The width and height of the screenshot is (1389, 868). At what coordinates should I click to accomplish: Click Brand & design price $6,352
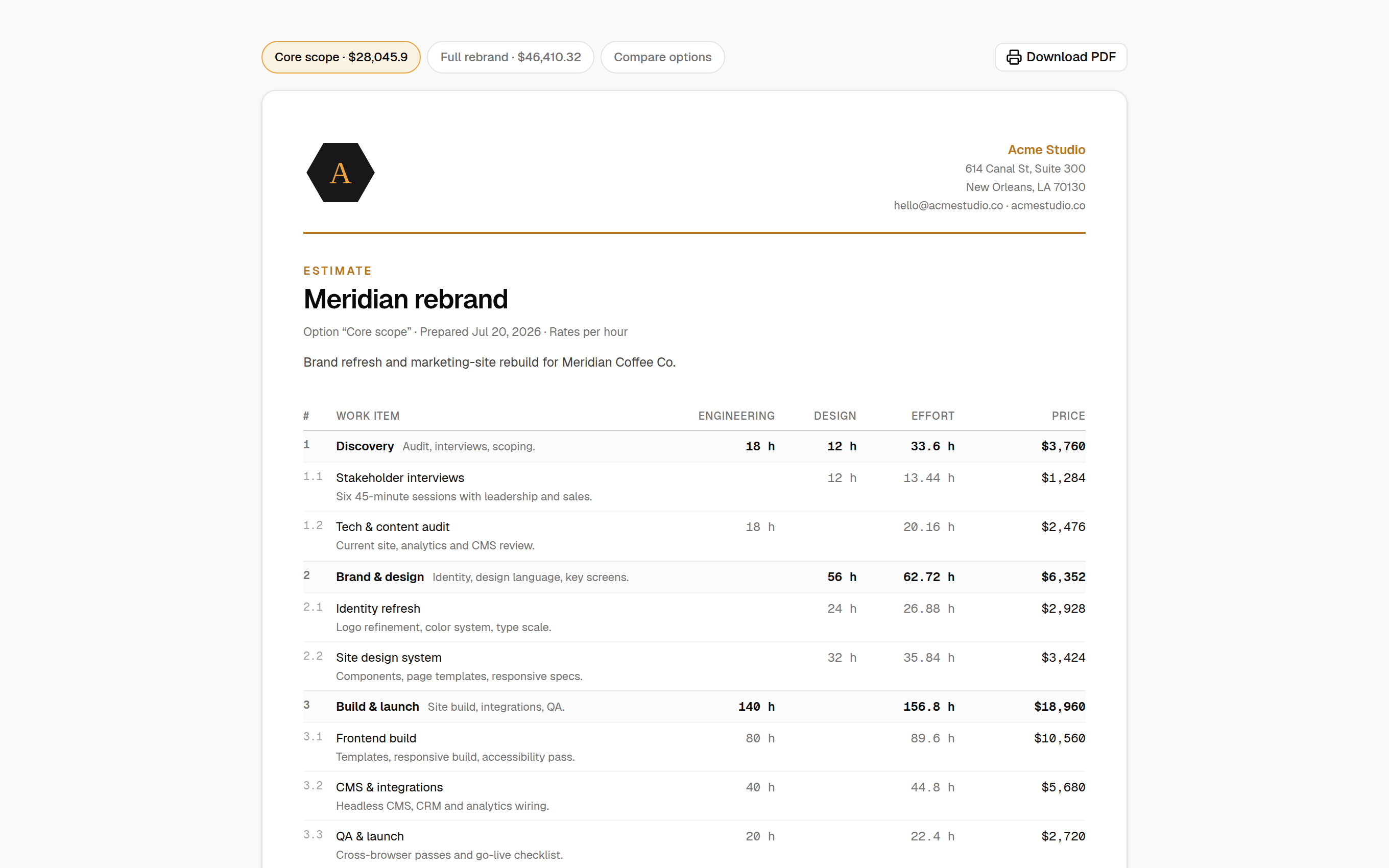point(1063,577)
